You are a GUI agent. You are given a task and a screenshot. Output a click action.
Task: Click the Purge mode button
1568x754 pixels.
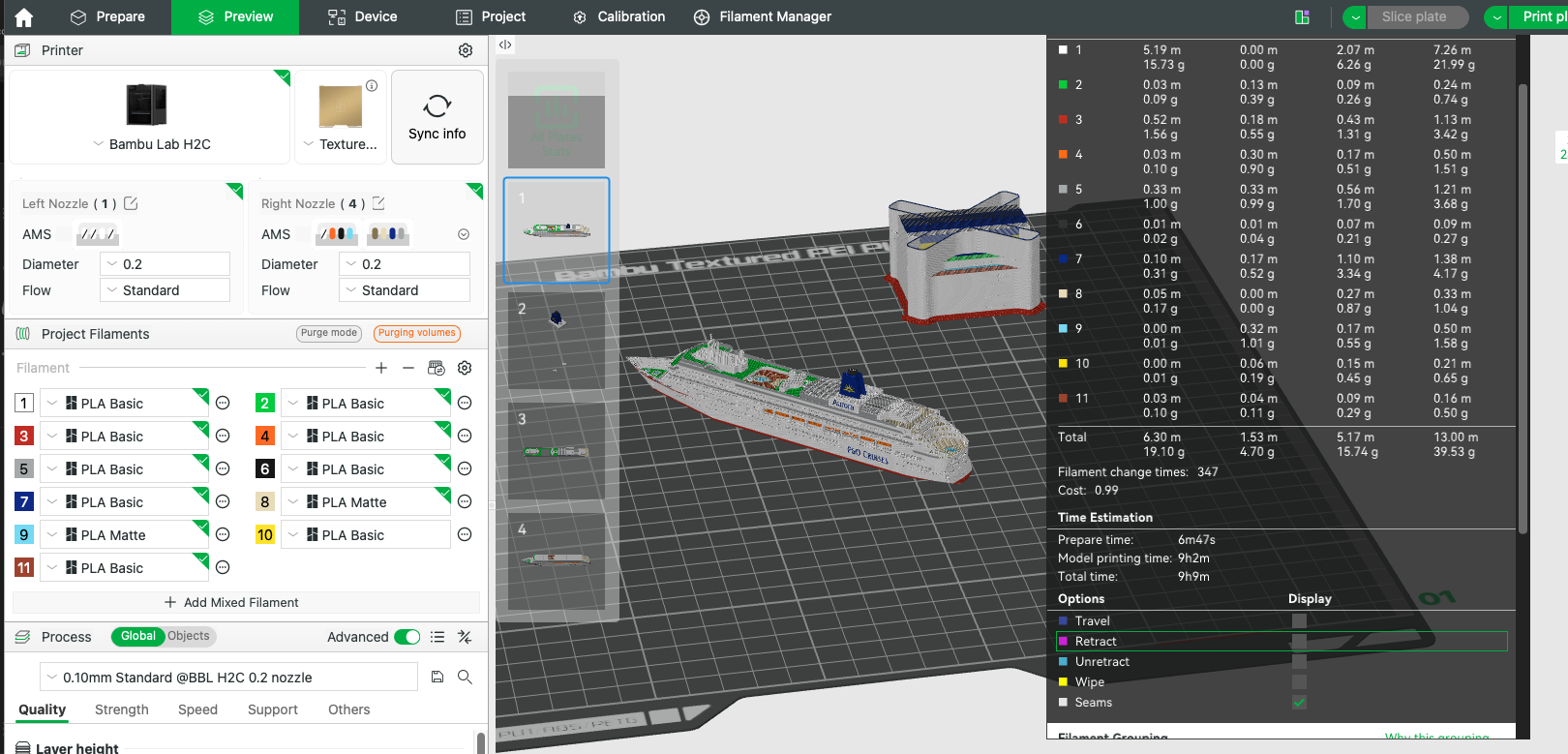[329, 333]
